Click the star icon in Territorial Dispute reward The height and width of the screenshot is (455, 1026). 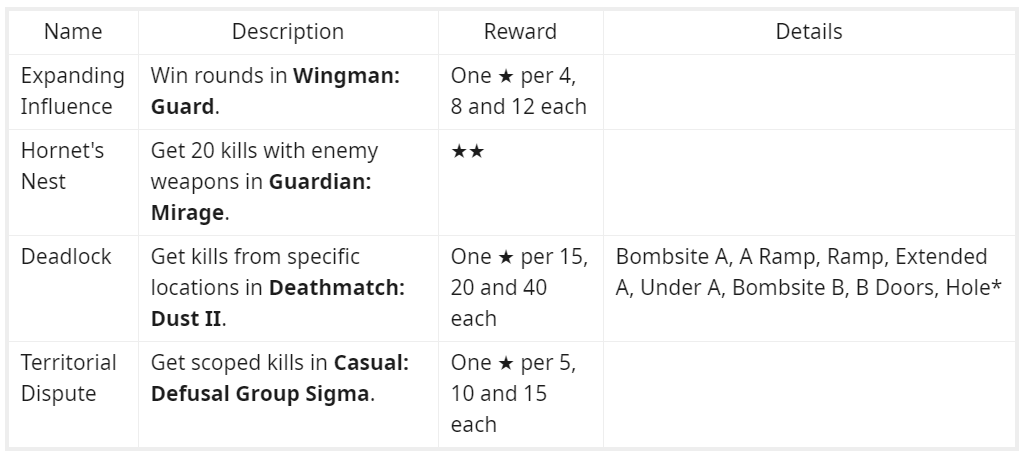[505, 363]
